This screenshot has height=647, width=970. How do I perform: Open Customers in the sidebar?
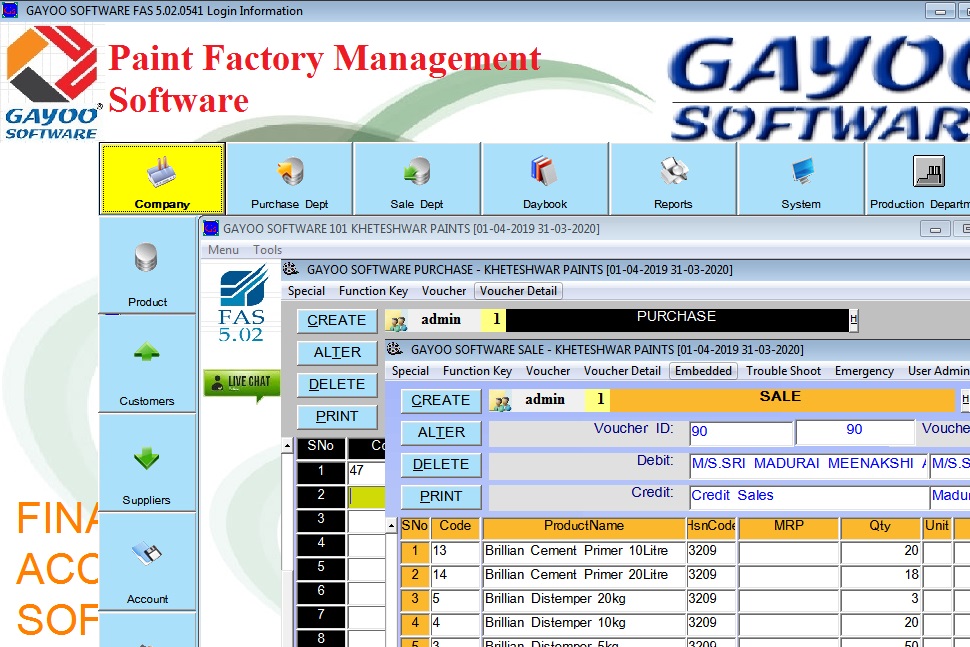[x=147, y=364]
